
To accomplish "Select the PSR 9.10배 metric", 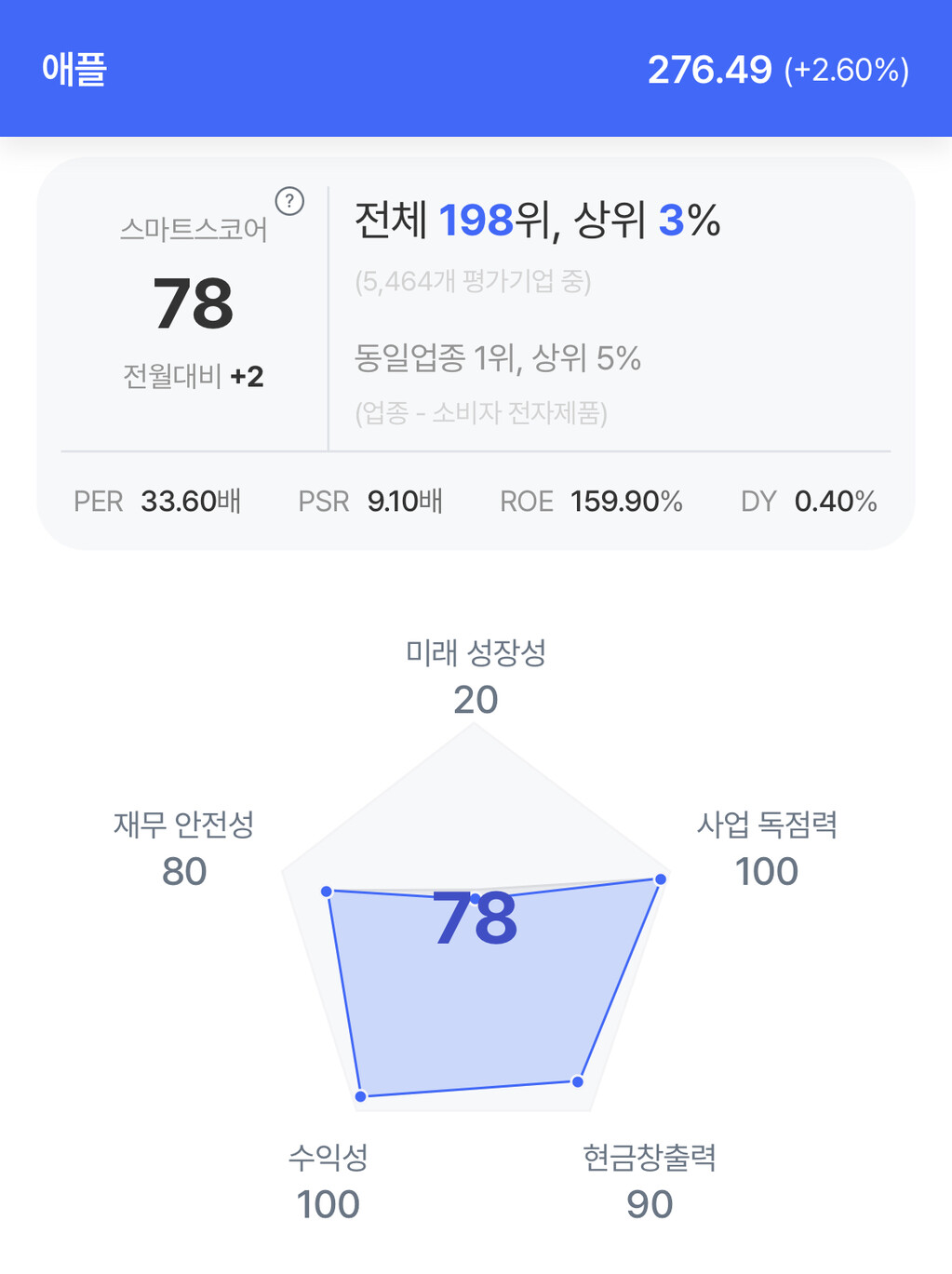I will (369, 502).
